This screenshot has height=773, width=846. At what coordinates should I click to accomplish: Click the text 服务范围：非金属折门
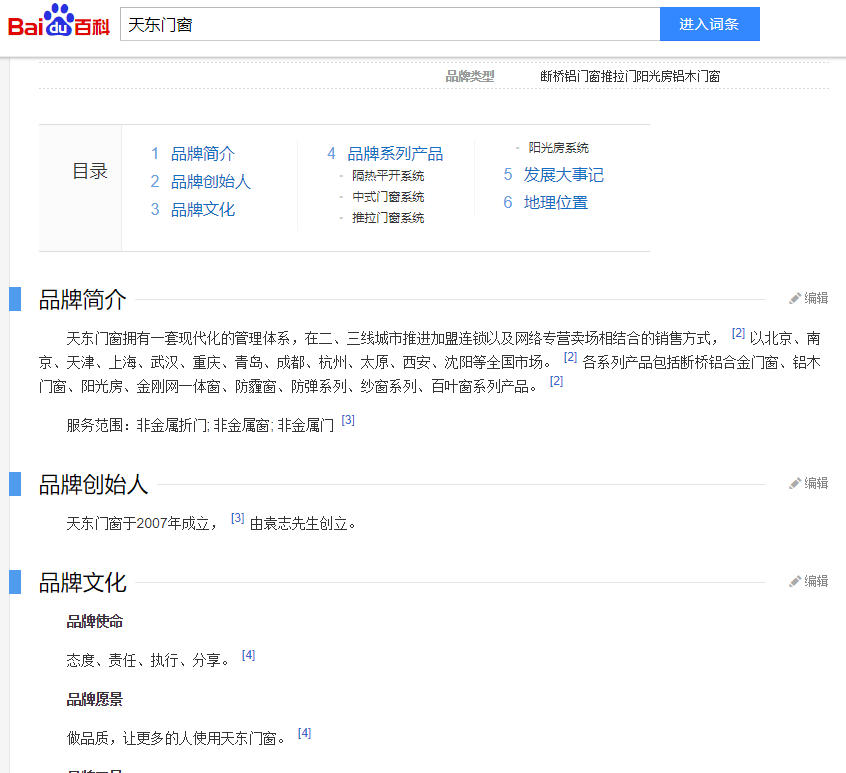(x=137, y=426)
